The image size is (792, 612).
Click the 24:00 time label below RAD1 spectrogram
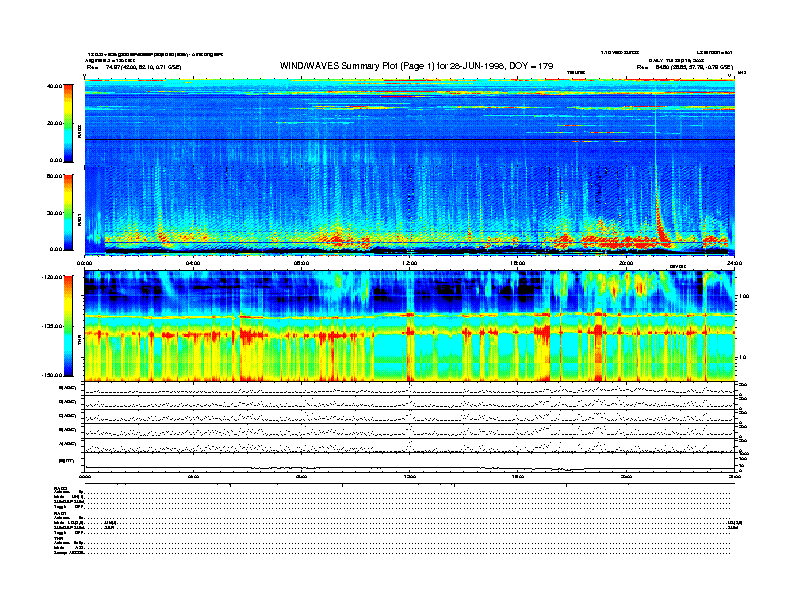(734, 263)
